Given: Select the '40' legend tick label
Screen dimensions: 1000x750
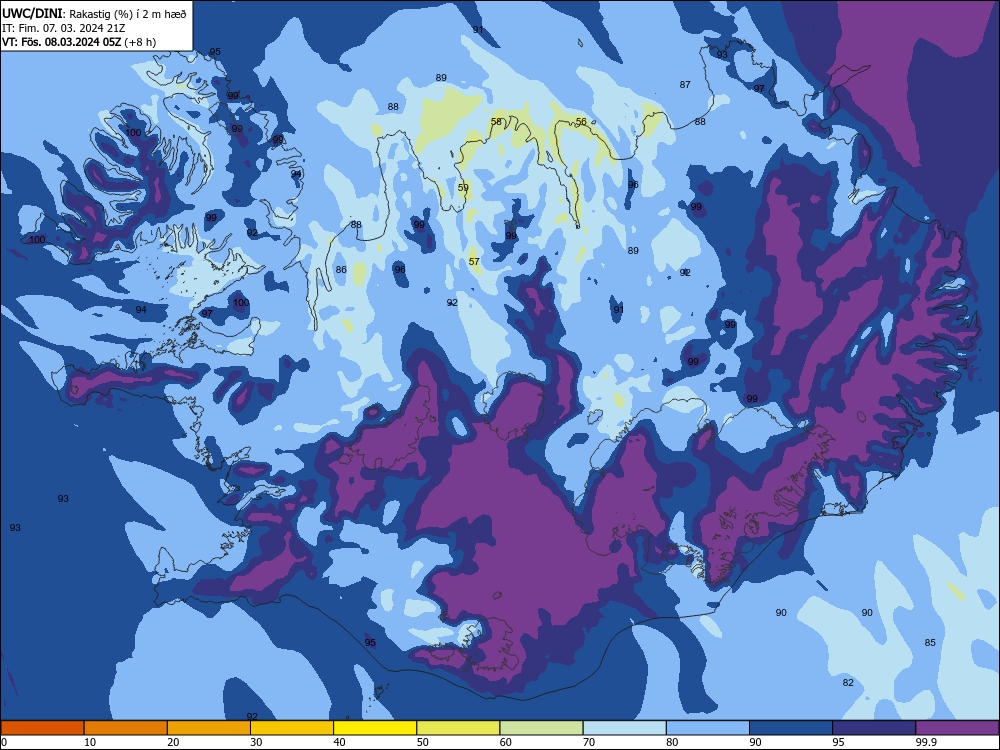Looking at the screenshot, I should point(340,742).
